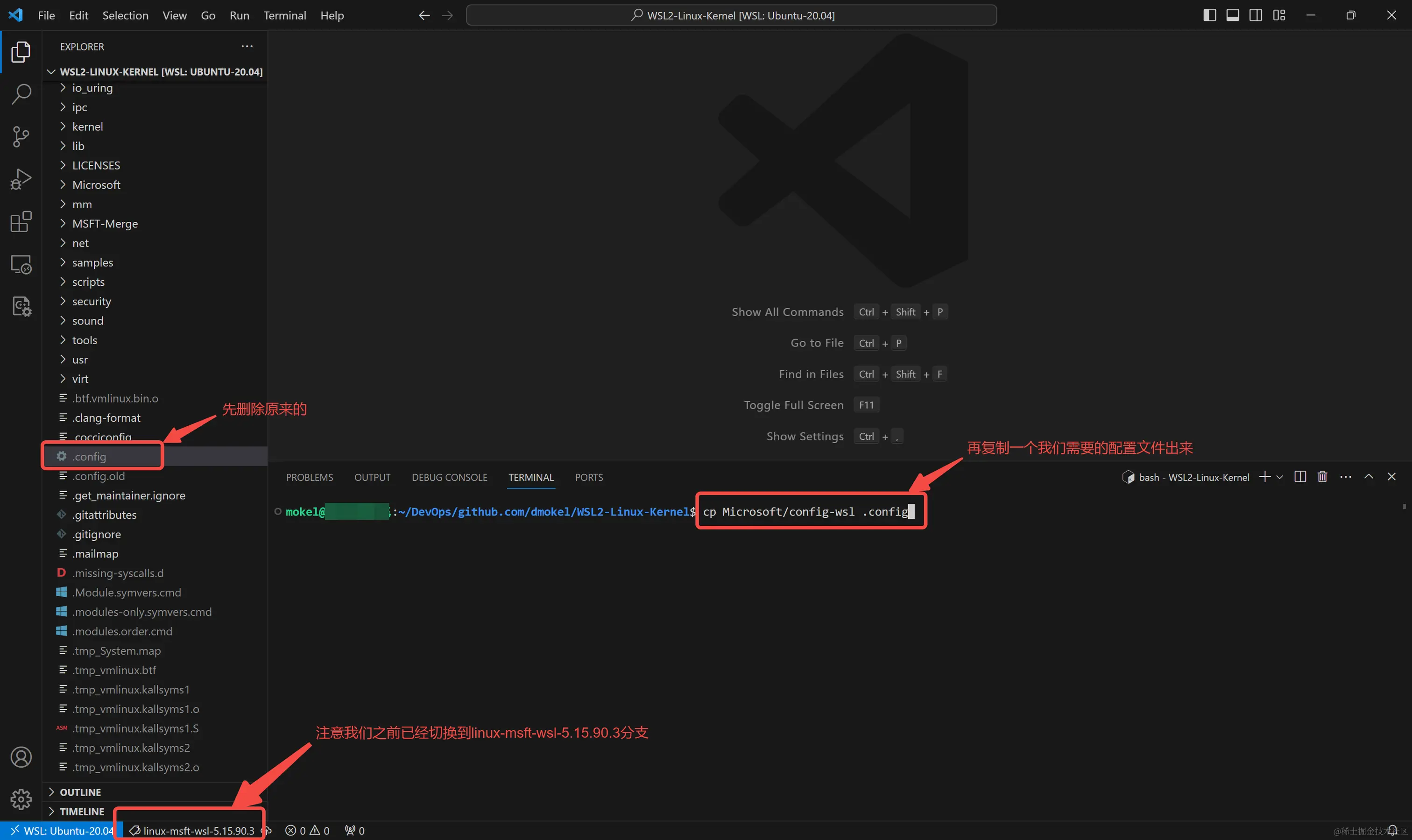Open the new terminal launch profile dropdown

coord(1279,477)
